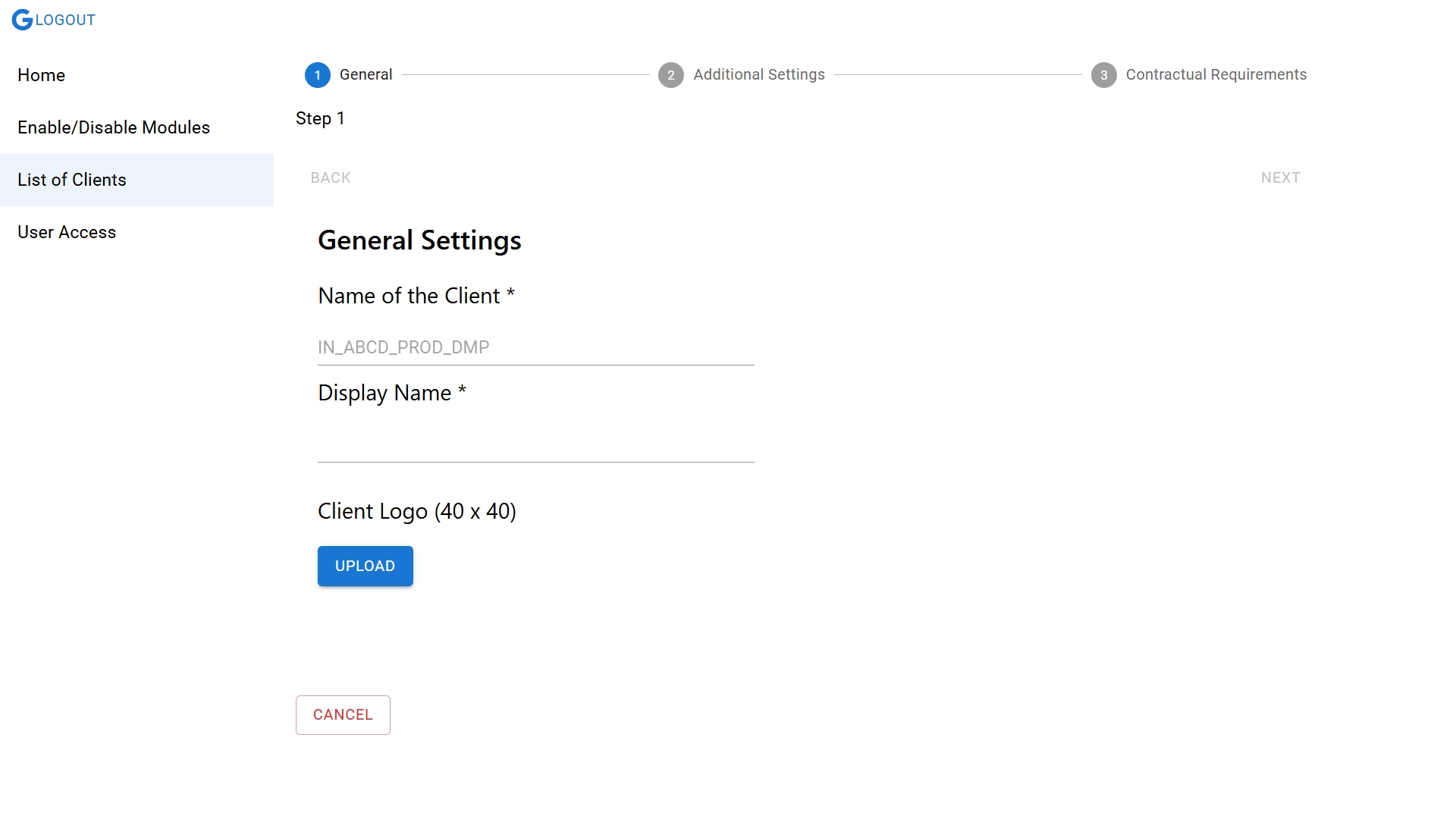Jump to Additional Settings step

tap(758, 74)
